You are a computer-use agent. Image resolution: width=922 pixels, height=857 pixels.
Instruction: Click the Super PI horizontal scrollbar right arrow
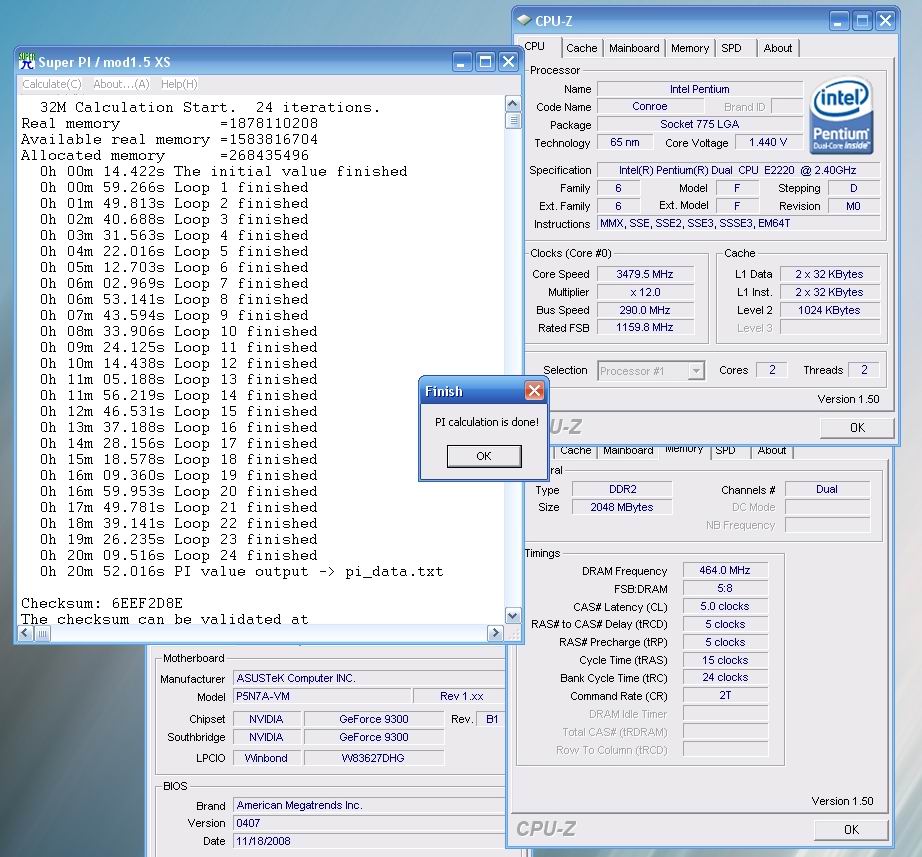click(x=495, y=633)
